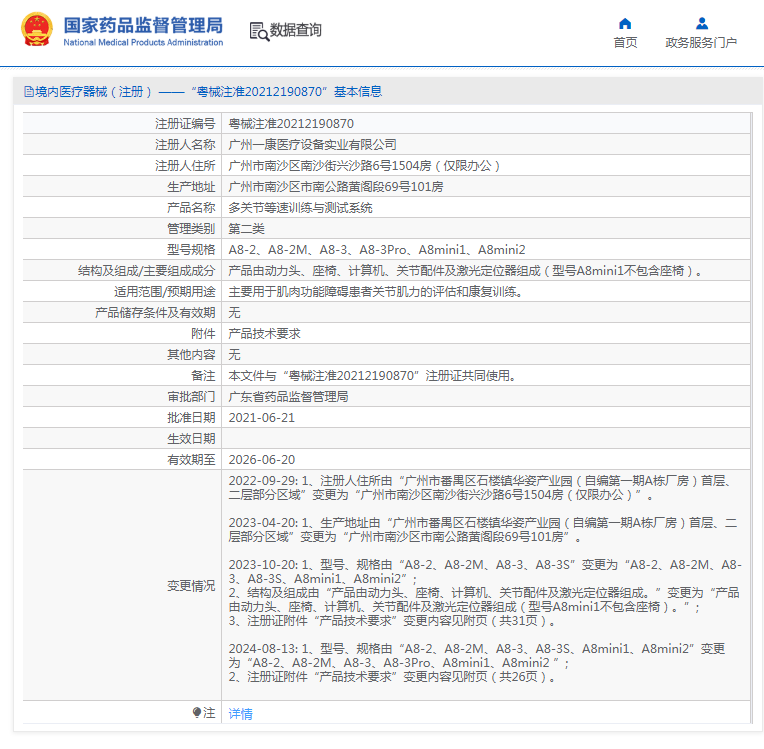Click the 2023-04-20 change record entry
764x749 pixels.
[483, 530]
